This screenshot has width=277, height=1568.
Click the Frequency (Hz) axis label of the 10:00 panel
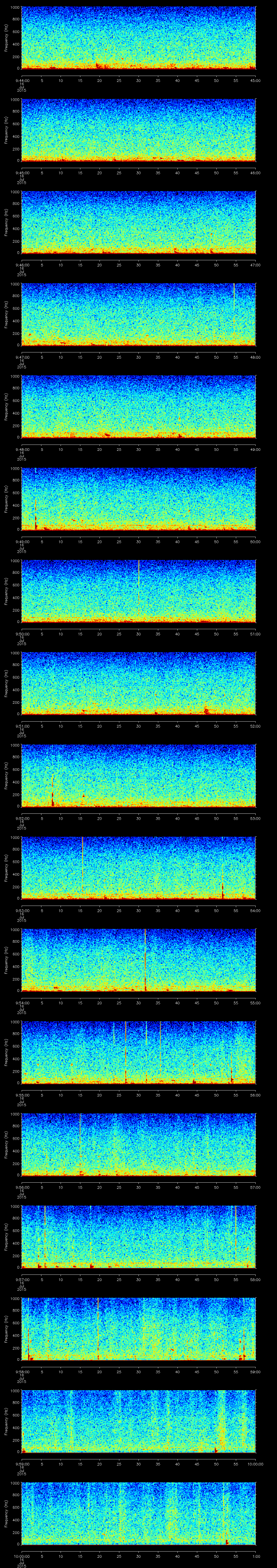coord(6,1514)
